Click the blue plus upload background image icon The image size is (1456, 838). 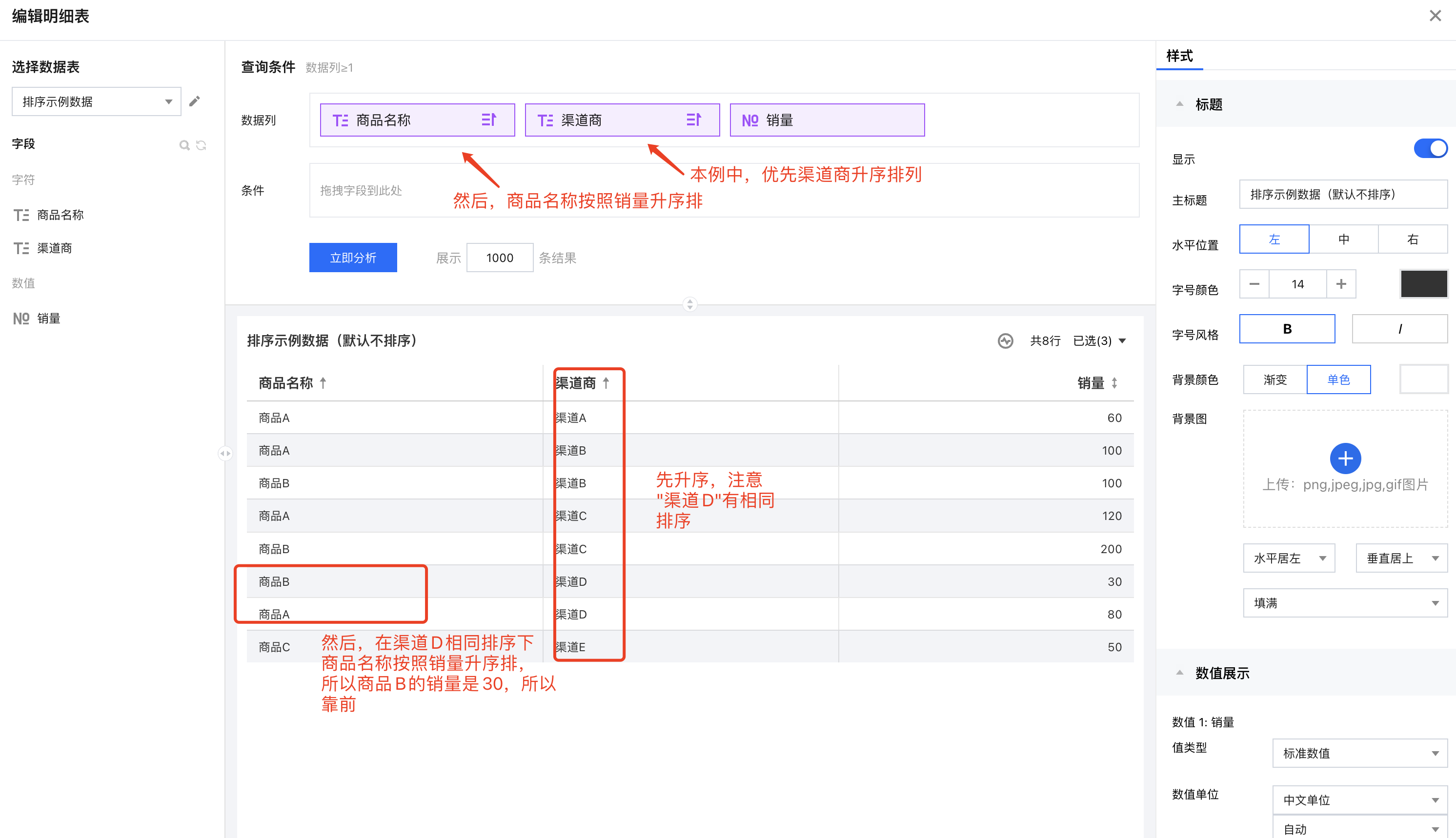[1345, 458]
